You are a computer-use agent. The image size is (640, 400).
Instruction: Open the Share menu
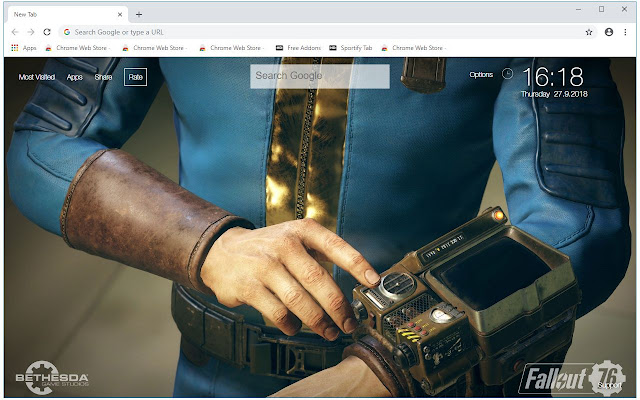coord(103,77)
